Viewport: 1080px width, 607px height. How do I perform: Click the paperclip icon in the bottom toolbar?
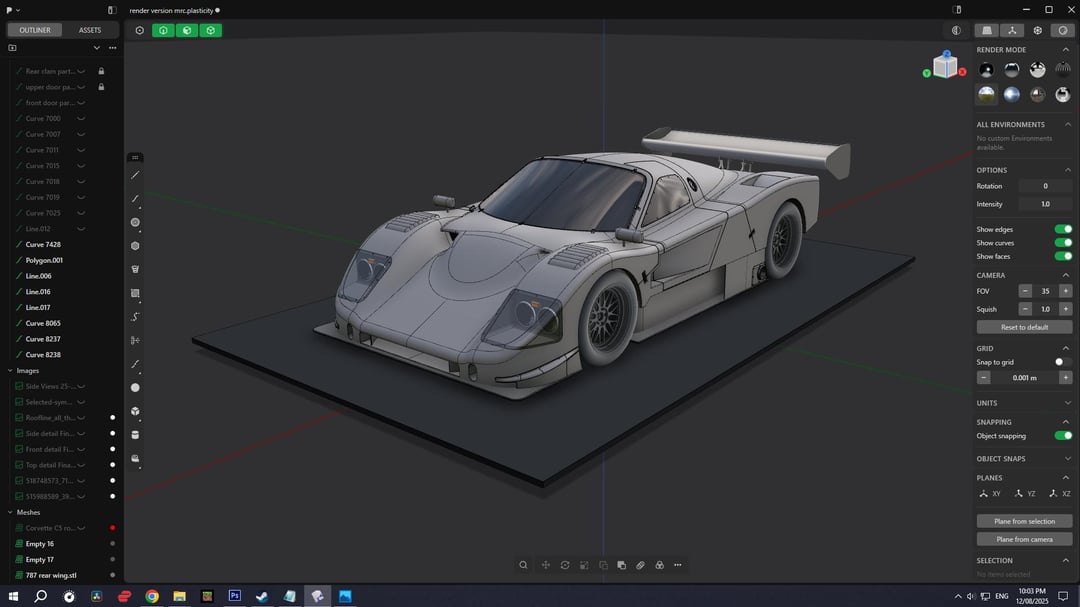[641, 565]
